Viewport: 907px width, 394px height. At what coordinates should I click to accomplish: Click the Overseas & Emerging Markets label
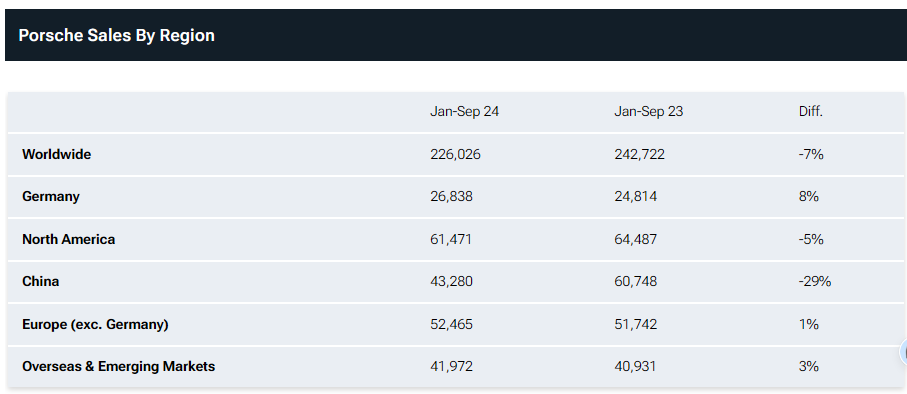tap(119, 366)
